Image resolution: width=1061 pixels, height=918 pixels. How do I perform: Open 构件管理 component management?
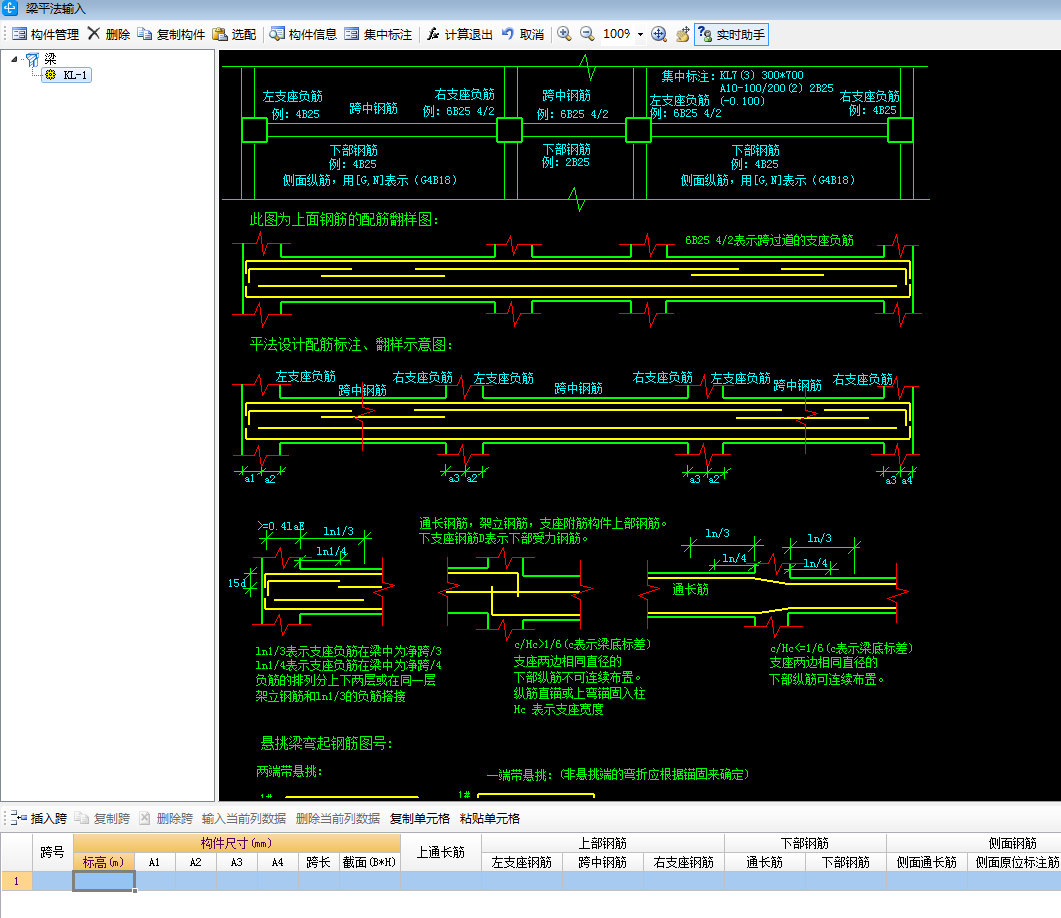pyautogui.click(x=45, y=35)
